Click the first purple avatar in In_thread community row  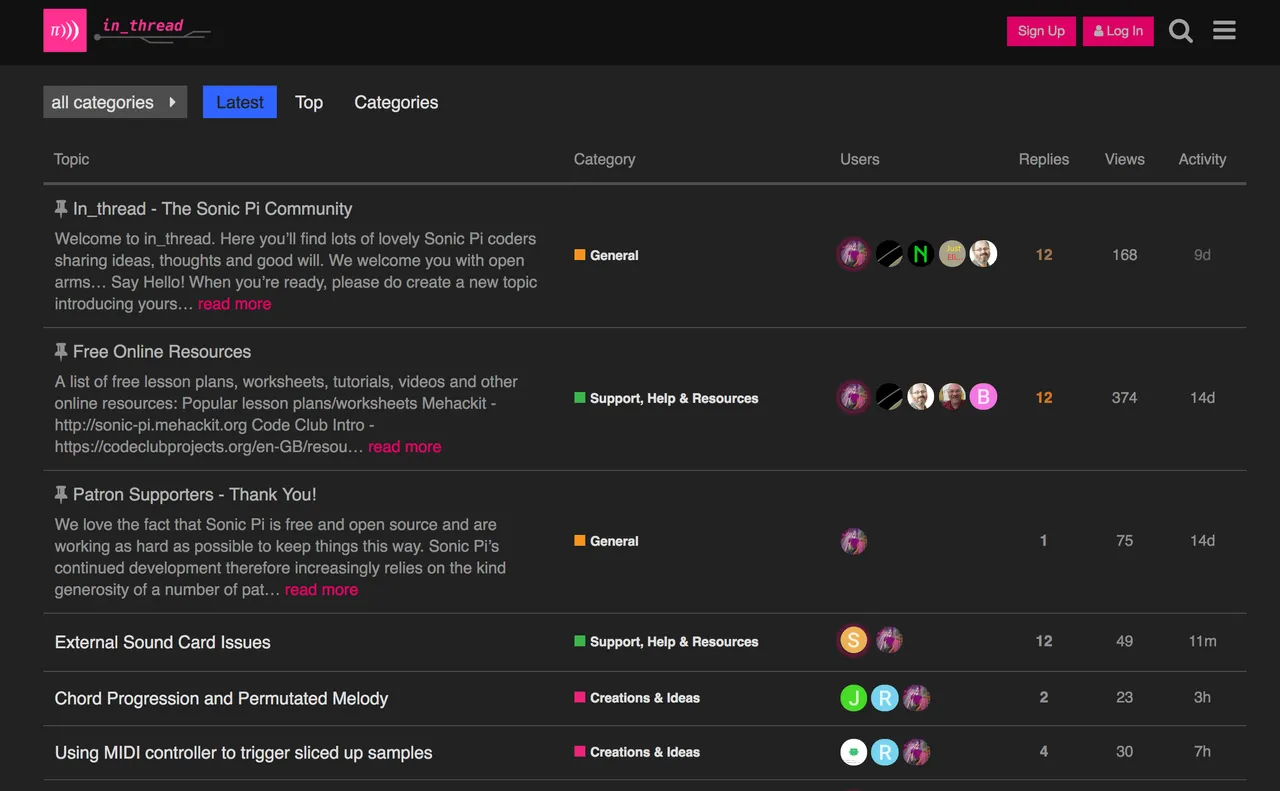(x=853, y=254)
